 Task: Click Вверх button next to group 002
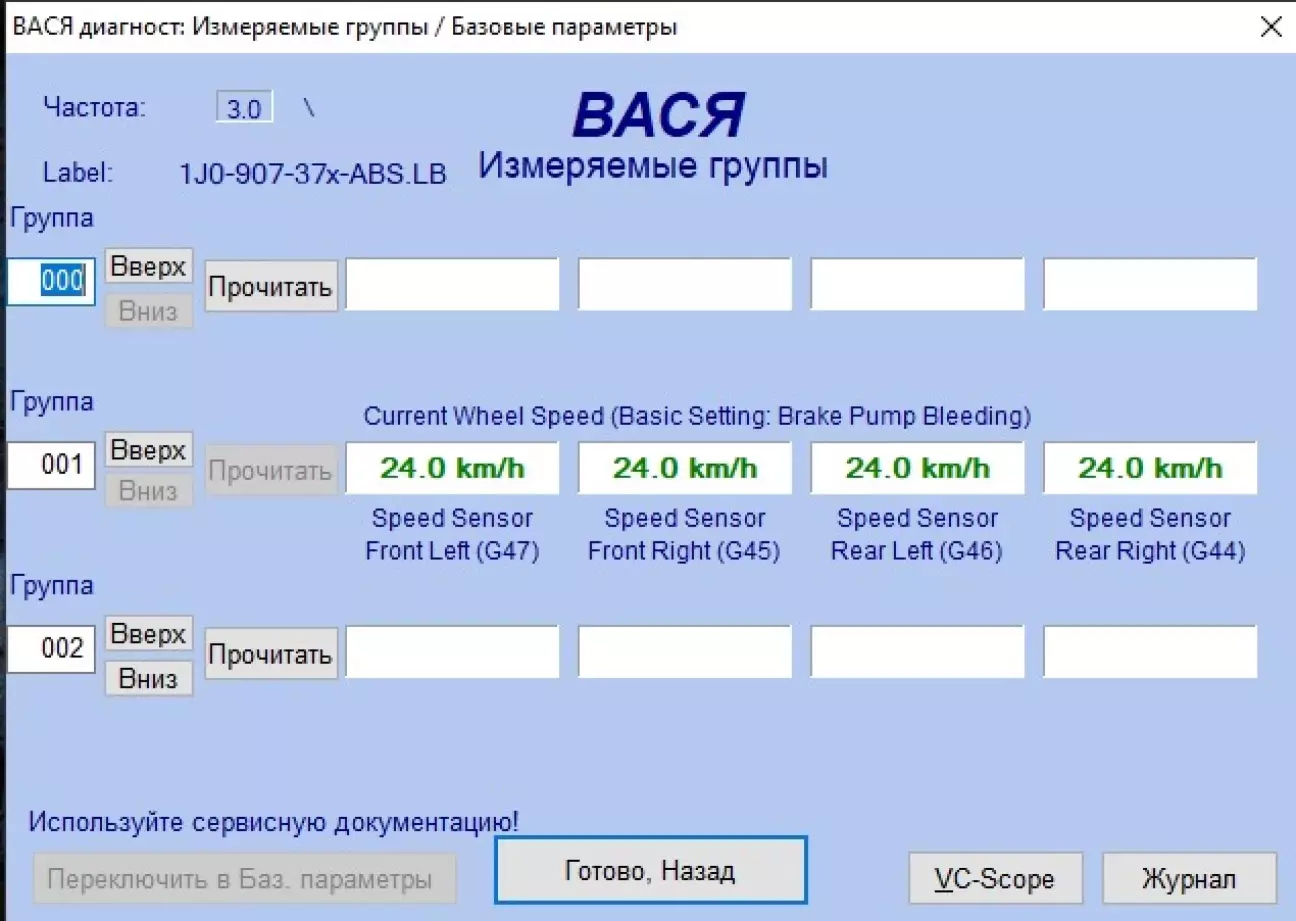click(x=148, y=633)
